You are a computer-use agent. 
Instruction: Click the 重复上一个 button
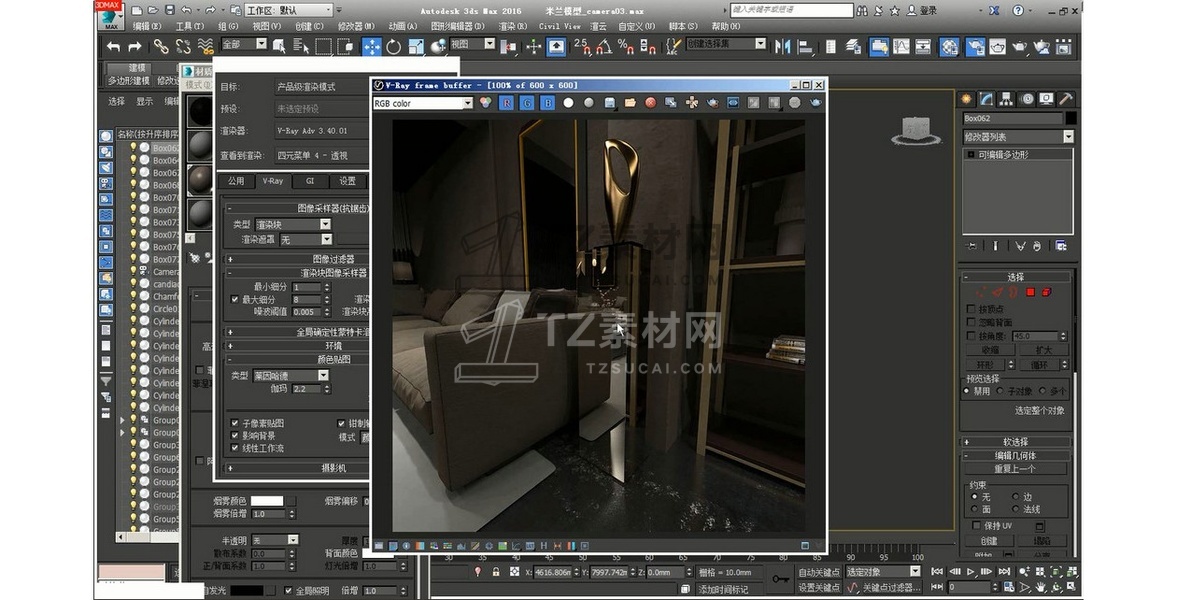pos(1015,469)
